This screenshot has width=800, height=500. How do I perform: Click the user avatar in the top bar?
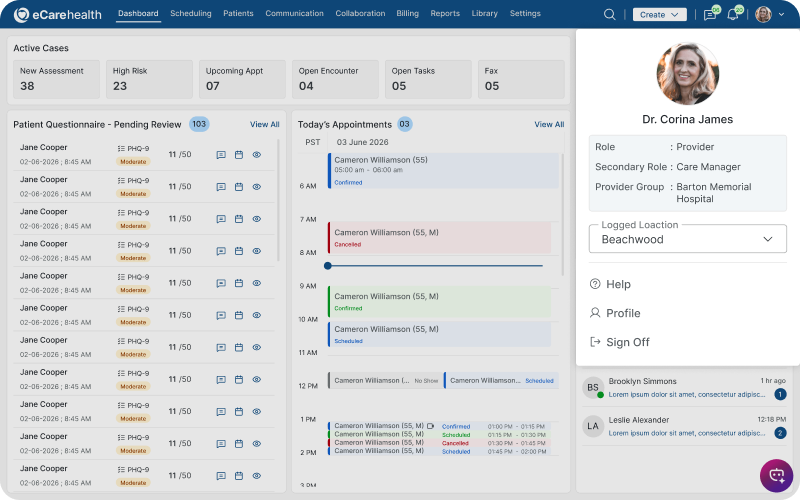tap(763, 14)
